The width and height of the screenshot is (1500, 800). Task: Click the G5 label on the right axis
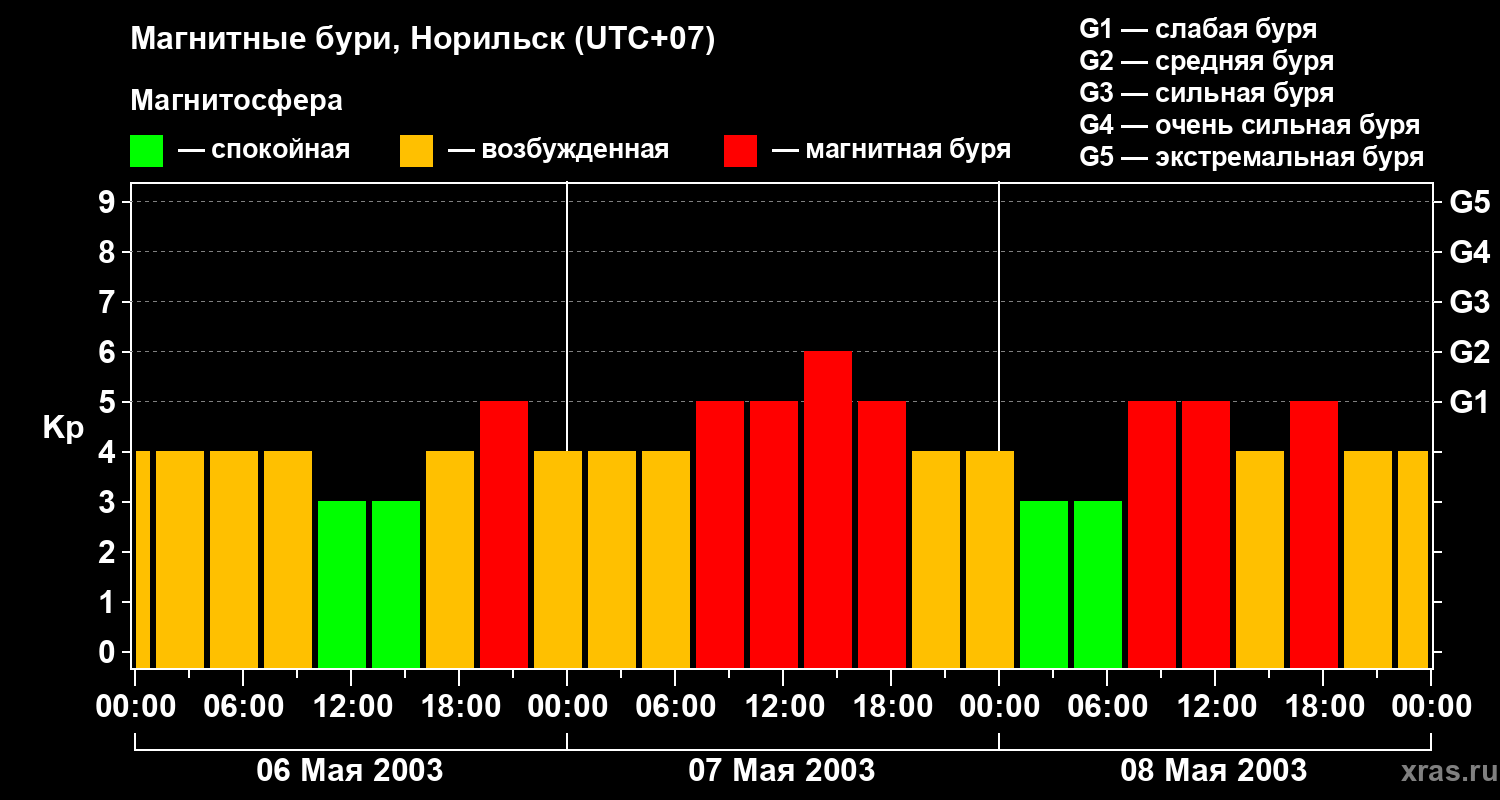1470,202
